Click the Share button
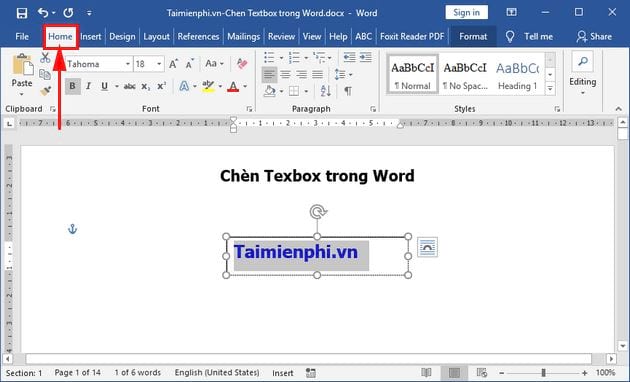 (x=594, y=37)
